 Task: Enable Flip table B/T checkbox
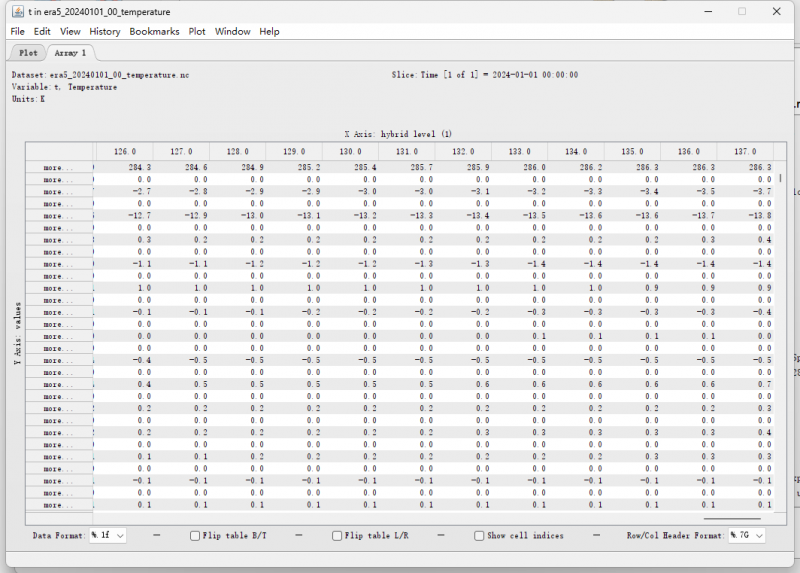(x=196, y=536)
